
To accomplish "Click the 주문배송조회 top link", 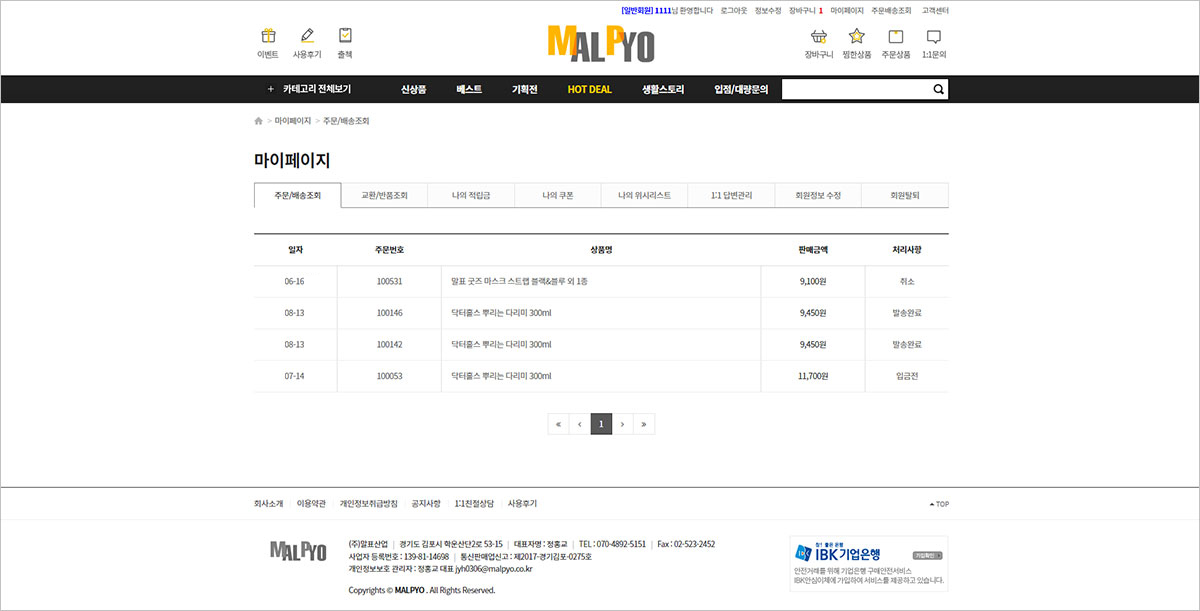I will [x=892, y=10].
